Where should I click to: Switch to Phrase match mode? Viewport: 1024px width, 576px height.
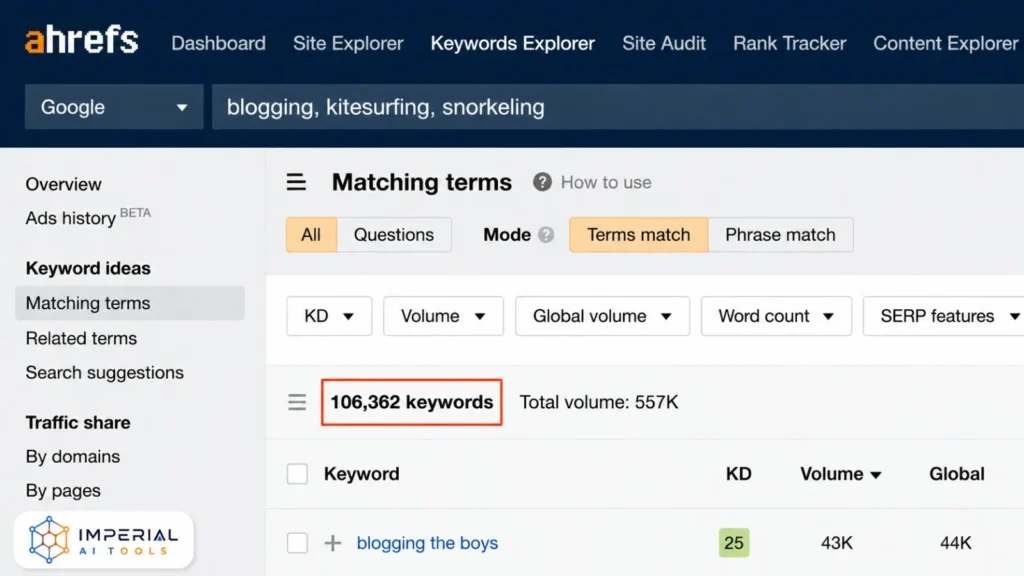[x=780, y=234]
